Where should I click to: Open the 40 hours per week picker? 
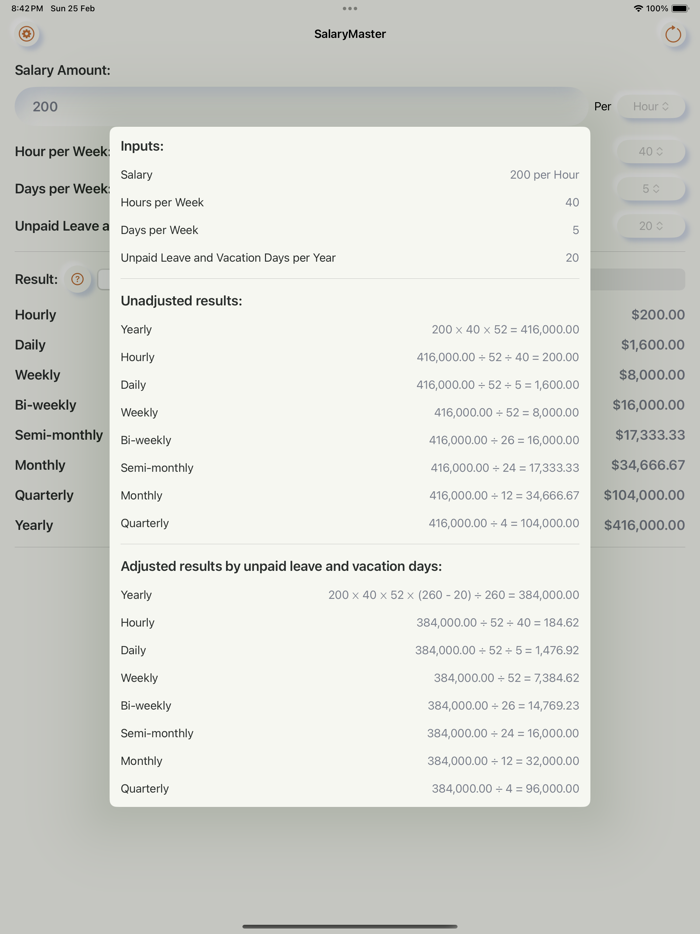pos(651,151)
